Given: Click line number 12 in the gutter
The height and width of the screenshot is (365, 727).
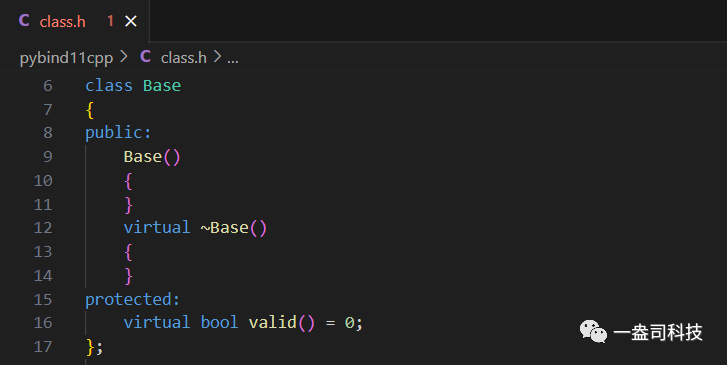Looking at the screenshot, I should click(x=43, y=228).
